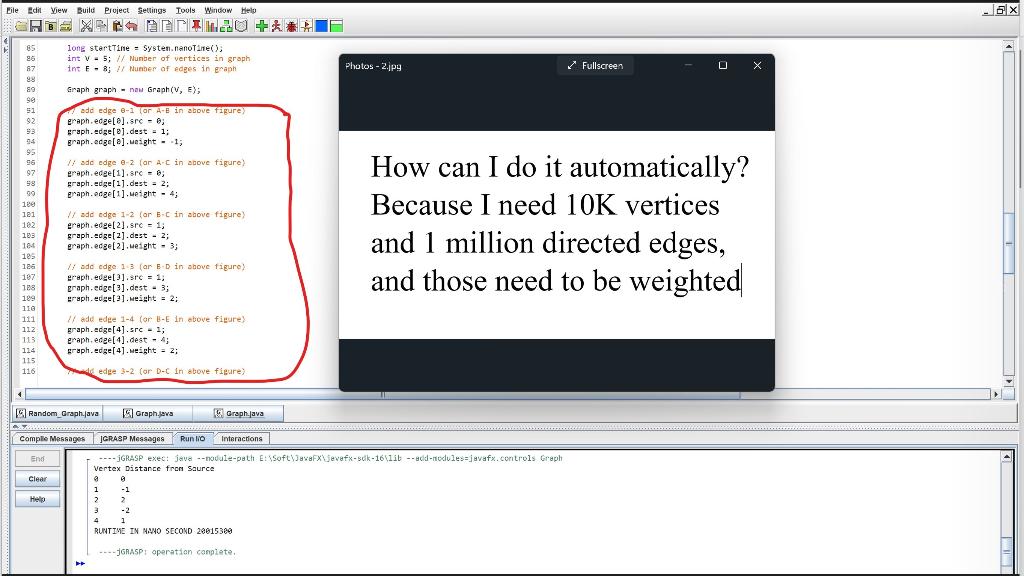Click the editor vertical scrollbar thumb
This screenshot has width=1024, height=576.
pyautogui.click(x=1009, y=243)
